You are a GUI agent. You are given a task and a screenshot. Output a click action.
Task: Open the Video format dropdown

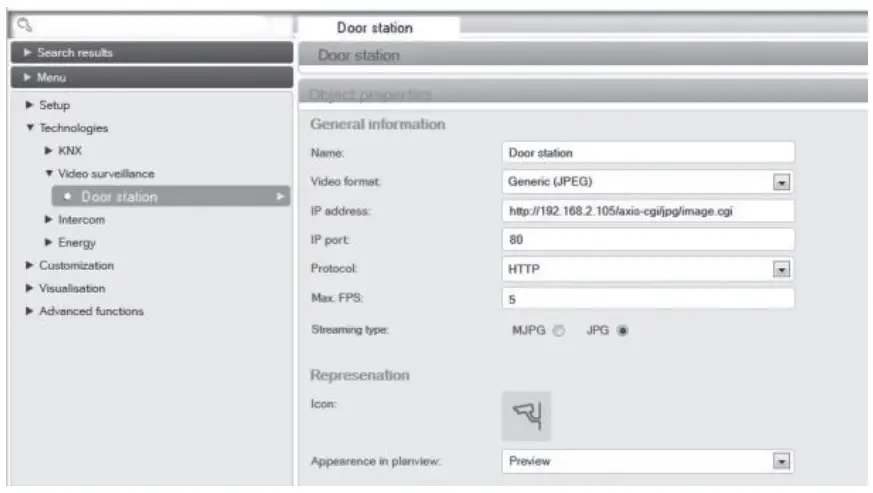[x=781, y=183]
